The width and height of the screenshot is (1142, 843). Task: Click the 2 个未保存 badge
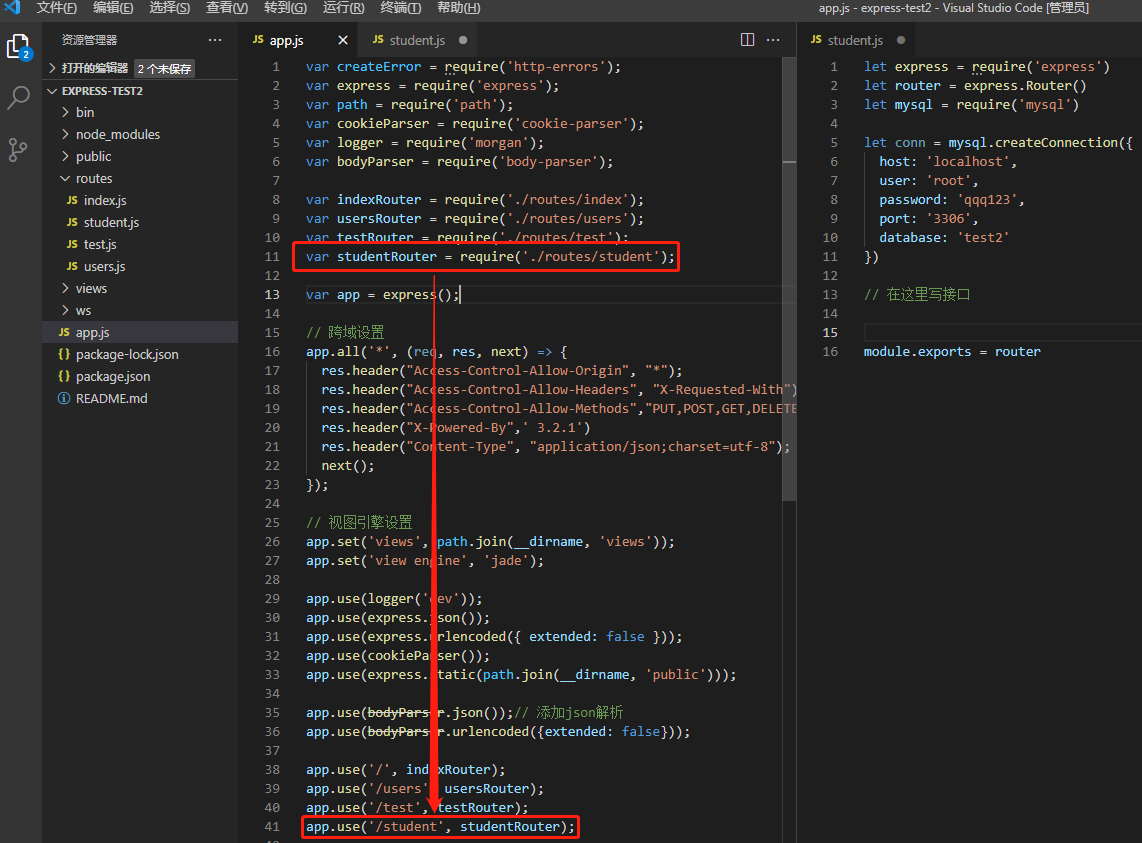[165, 68]
